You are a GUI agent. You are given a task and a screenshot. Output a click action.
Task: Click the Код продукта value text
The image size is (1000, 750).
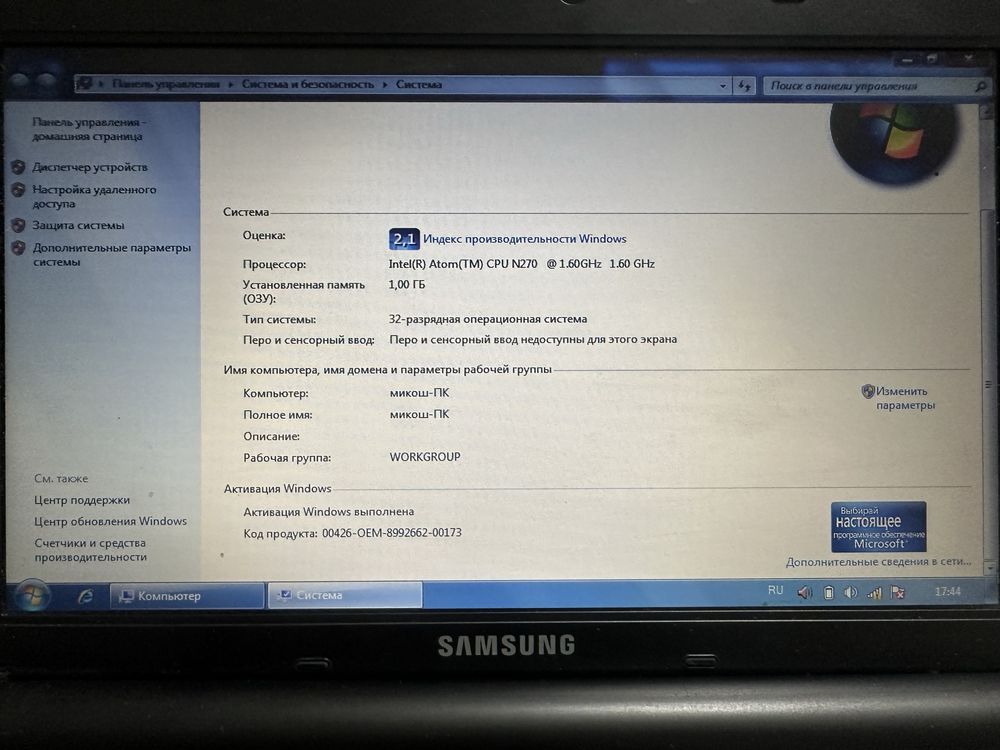tap(391, 533)
